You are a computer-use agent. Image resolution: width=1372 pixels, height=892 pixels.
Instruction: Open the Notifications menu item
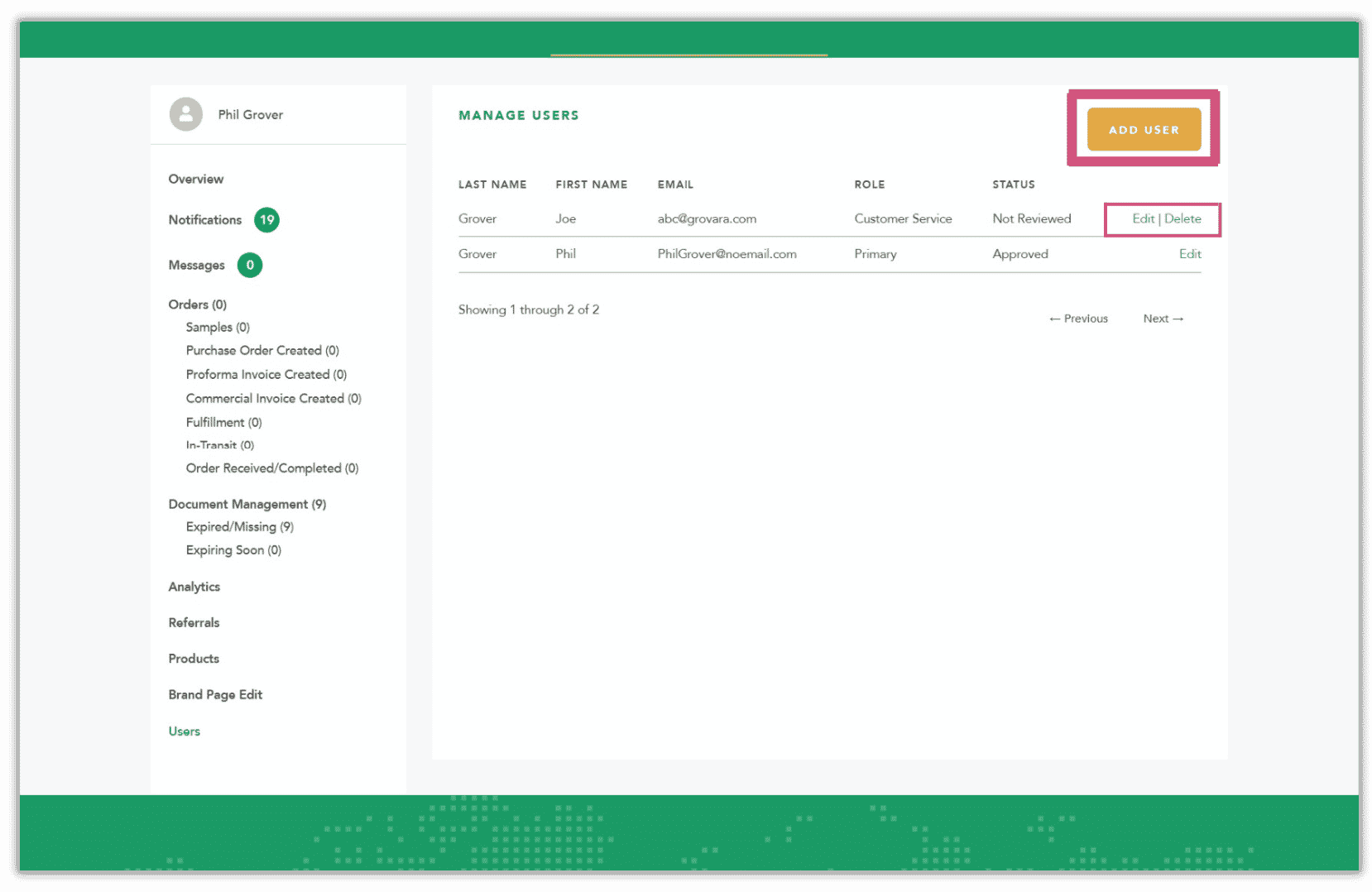click(205, 220)
